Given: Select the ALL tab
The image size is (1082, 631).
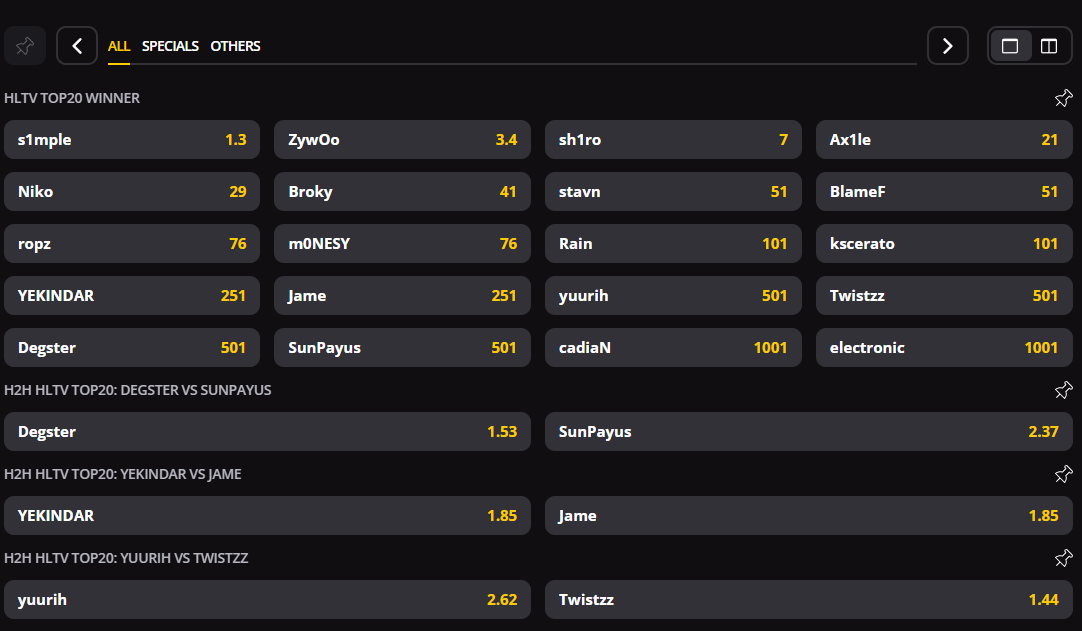Looking at the screenshot, I should tap(119, 46).
